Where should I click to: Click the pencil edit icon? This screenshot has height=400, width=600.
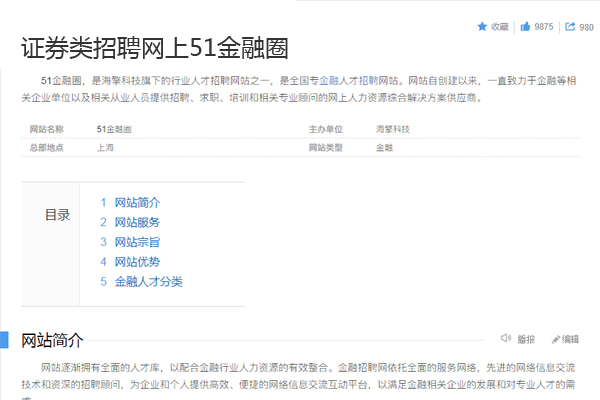click(x=556, y=340)
